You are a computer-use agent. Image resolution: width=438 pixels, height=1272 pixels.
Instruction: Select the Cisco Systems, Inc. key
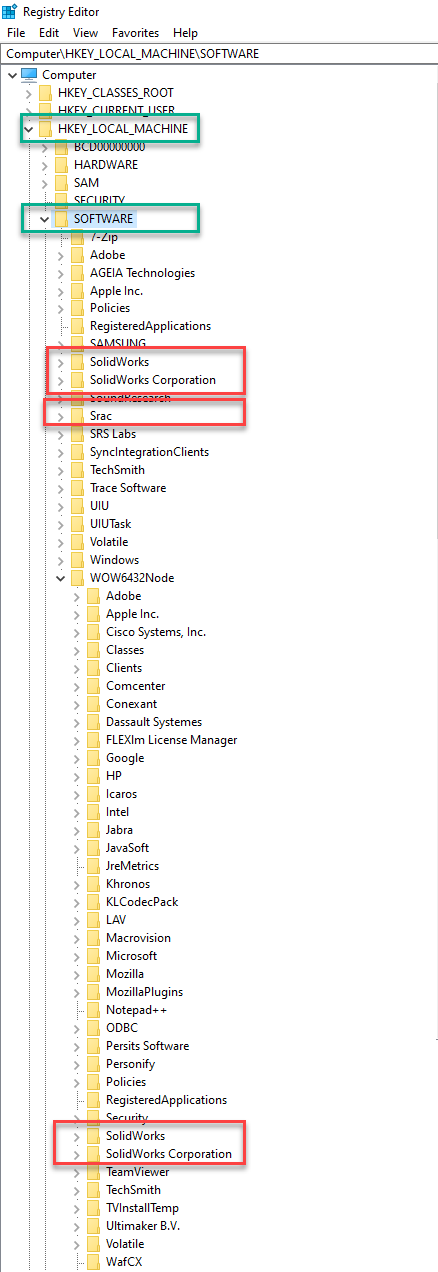[x=156, y=632]
